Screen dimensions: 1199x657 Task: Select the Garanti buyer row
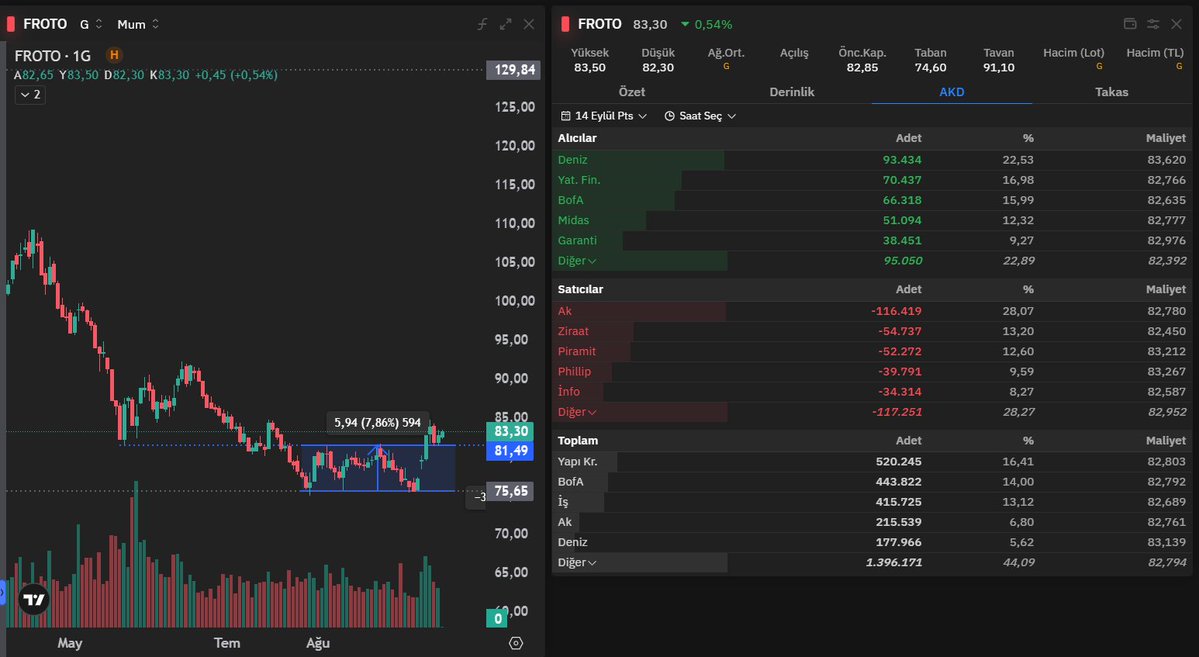[872, 240]
